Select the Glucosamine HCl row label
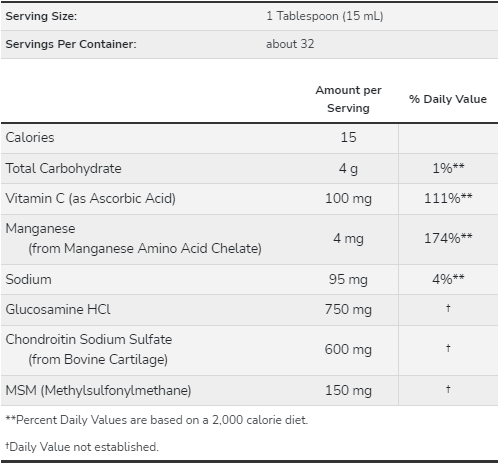 [x=58, y=309]
